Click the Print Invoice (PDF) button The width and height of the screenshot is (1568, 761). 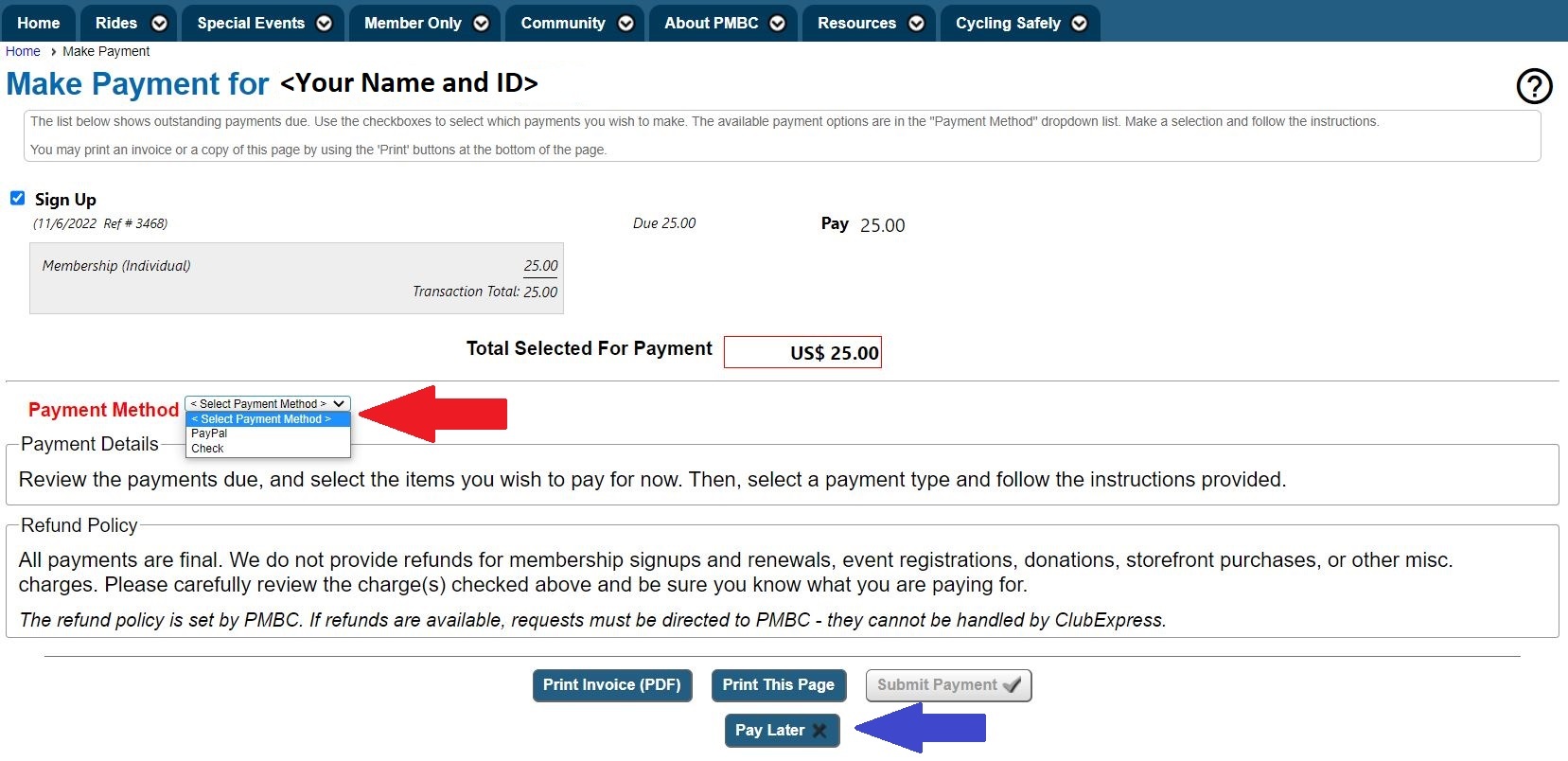(611, 684)
